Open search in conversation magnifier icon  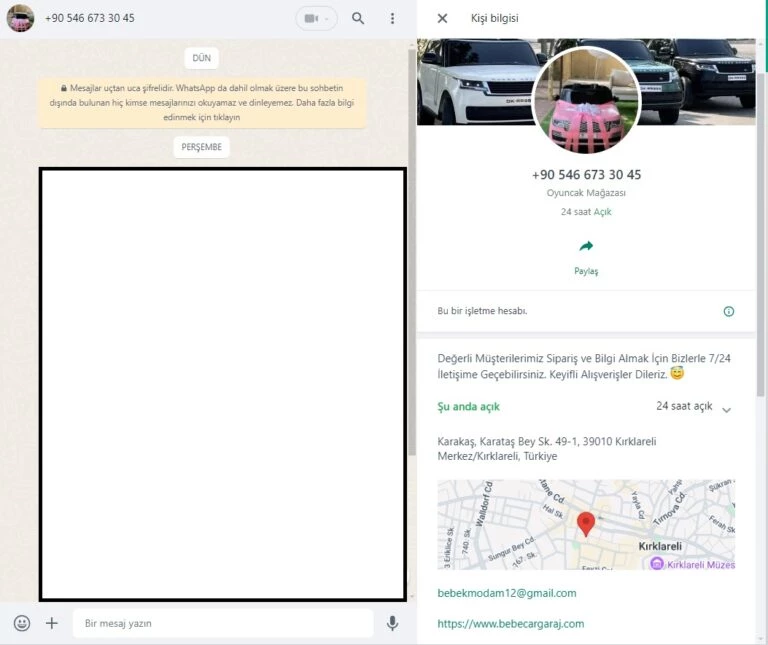[x=358, y=19]
